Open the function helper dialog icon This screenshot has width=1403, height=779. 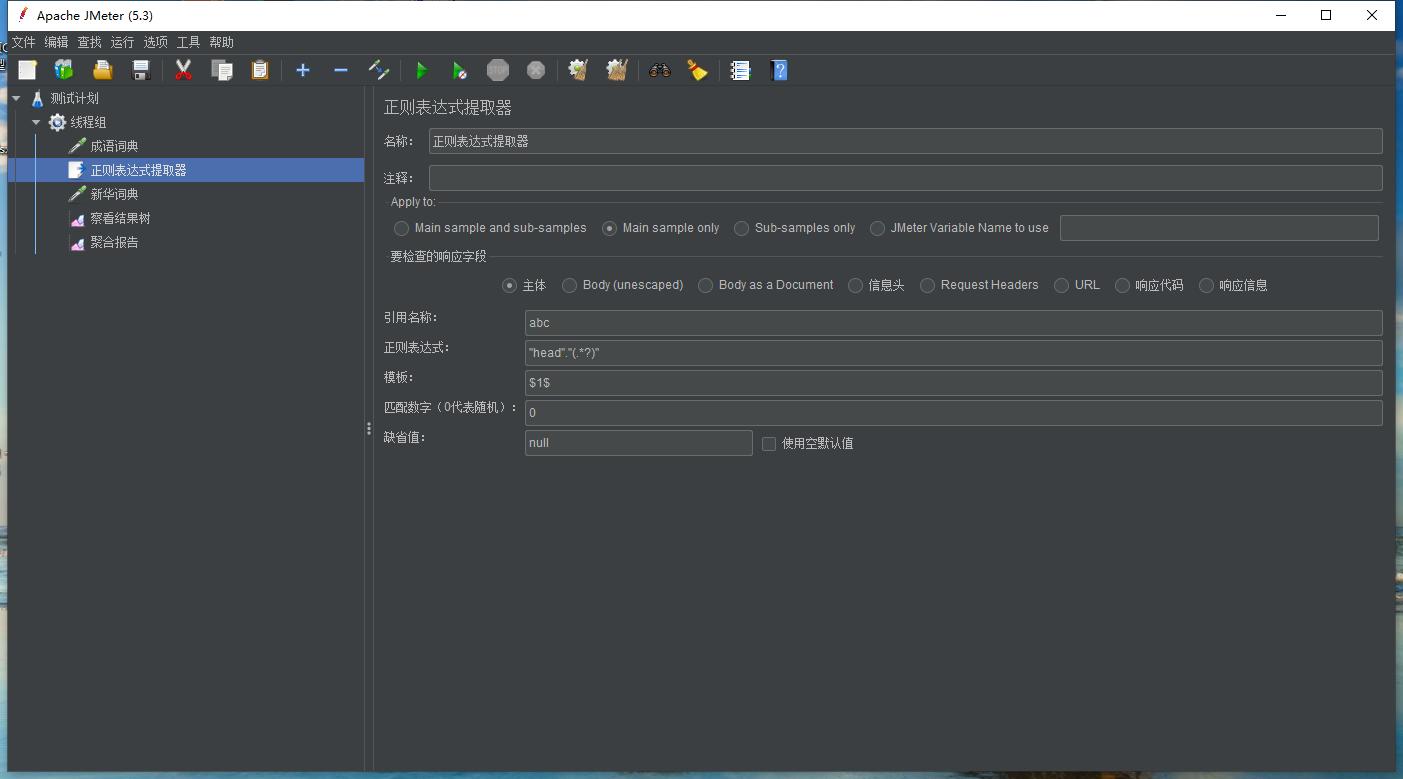pyautogui.click(x=740, y=70)
